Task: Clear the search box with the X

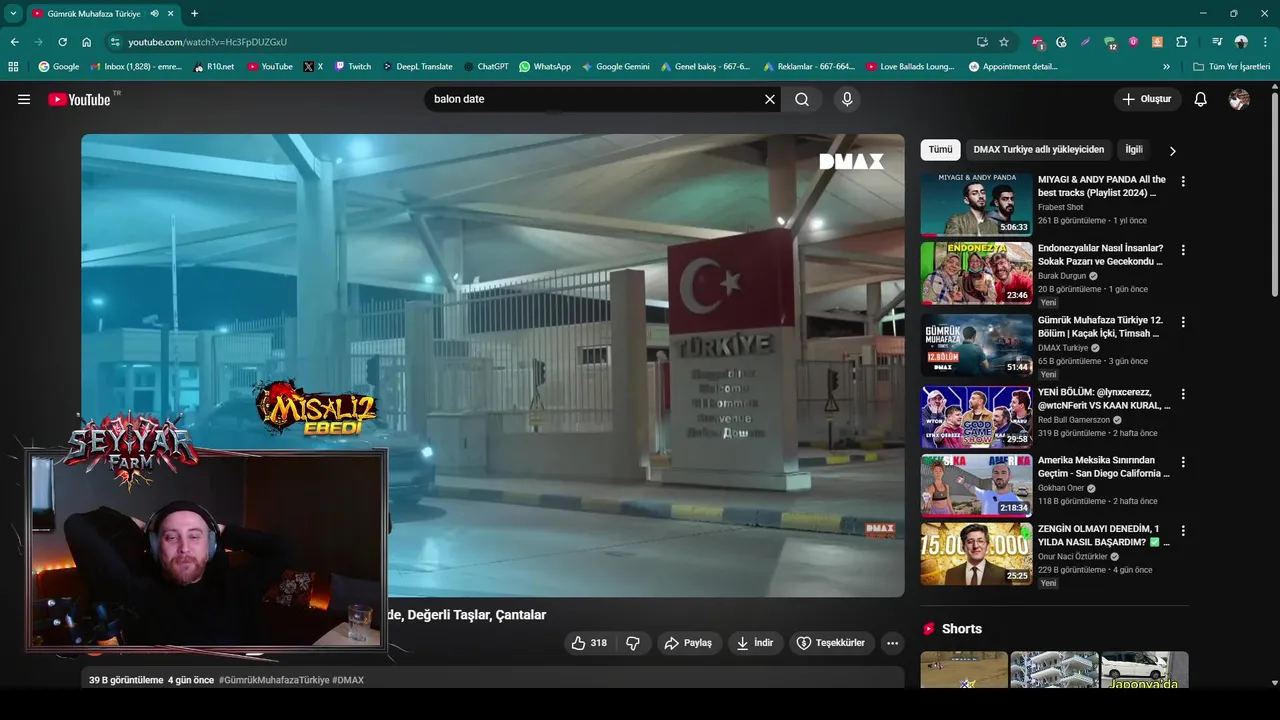Action: tap(770, 99)
